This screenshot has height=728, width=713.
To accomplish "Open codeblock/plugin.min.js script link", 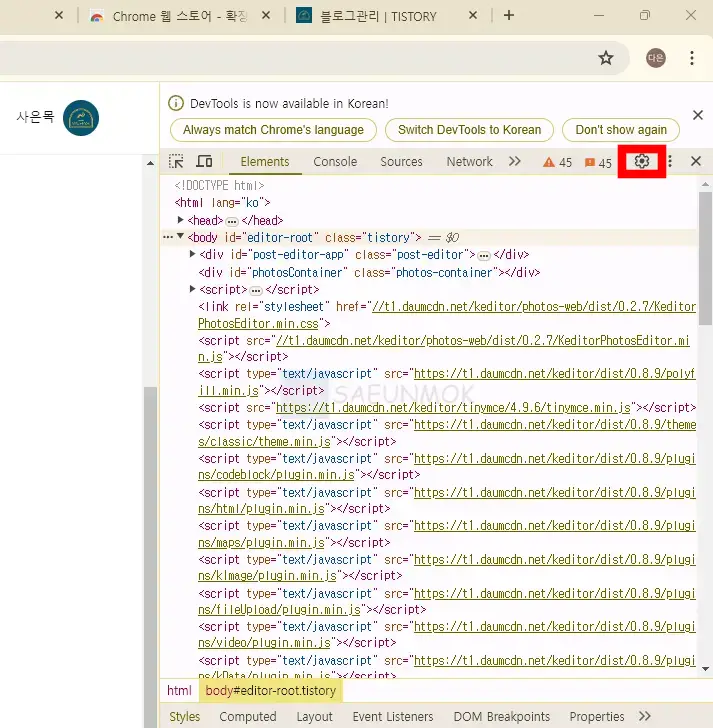I will (447, 467).
